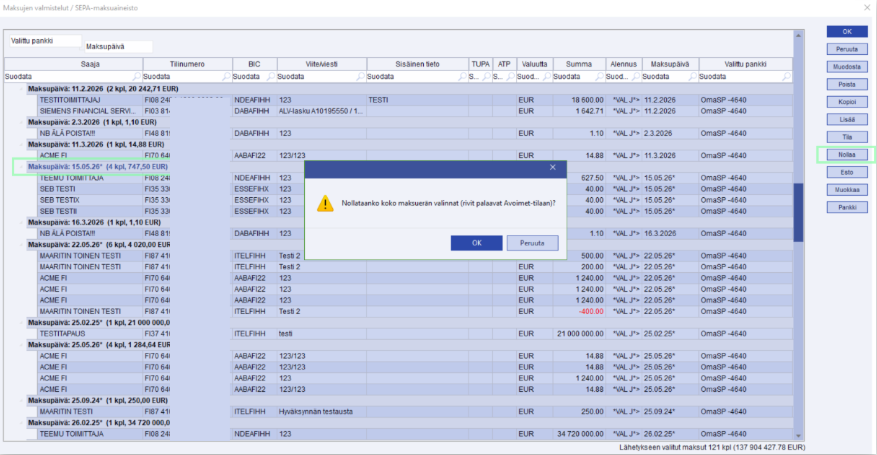Image resolution: width=877 pixels, height=455 pixels.
Task: Click the Maksupäivä column header
Action: (670, 64)
